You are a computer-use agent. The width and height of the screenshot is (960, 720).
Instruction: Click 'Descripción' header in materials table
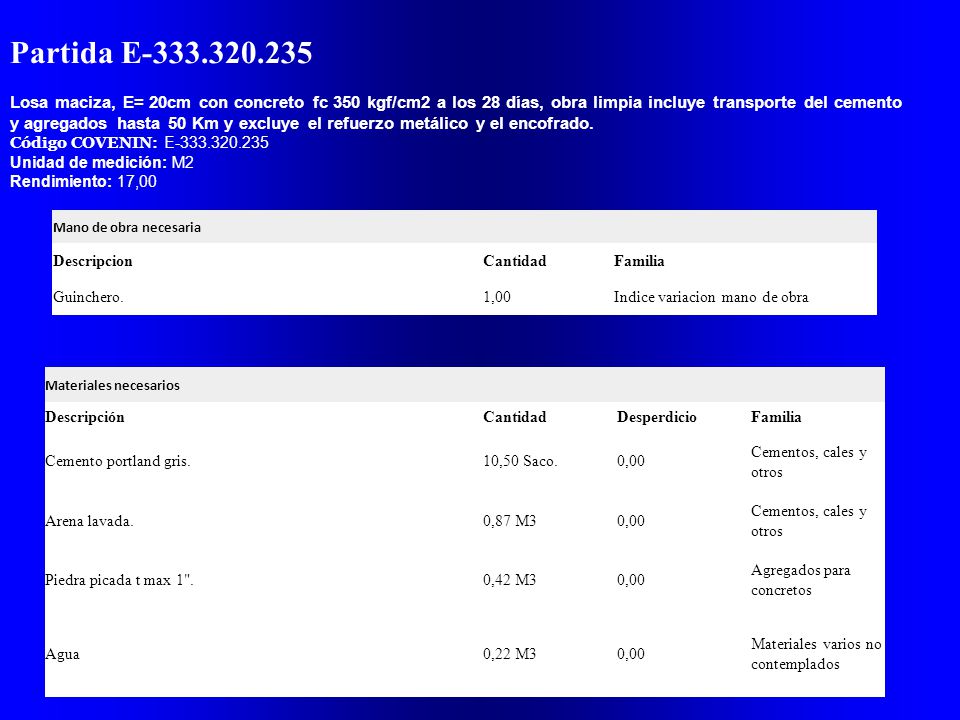pos(84,417)
